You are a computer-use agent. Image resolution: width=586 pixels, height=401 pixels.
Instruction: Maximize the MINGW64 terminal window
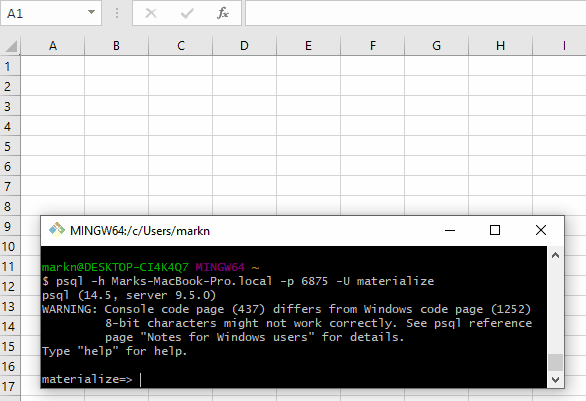495,230
